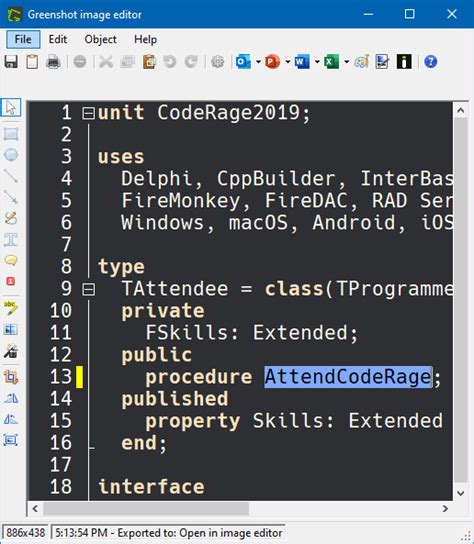Select the crop tool
This screenshot has height=544, width=474.
11,377
